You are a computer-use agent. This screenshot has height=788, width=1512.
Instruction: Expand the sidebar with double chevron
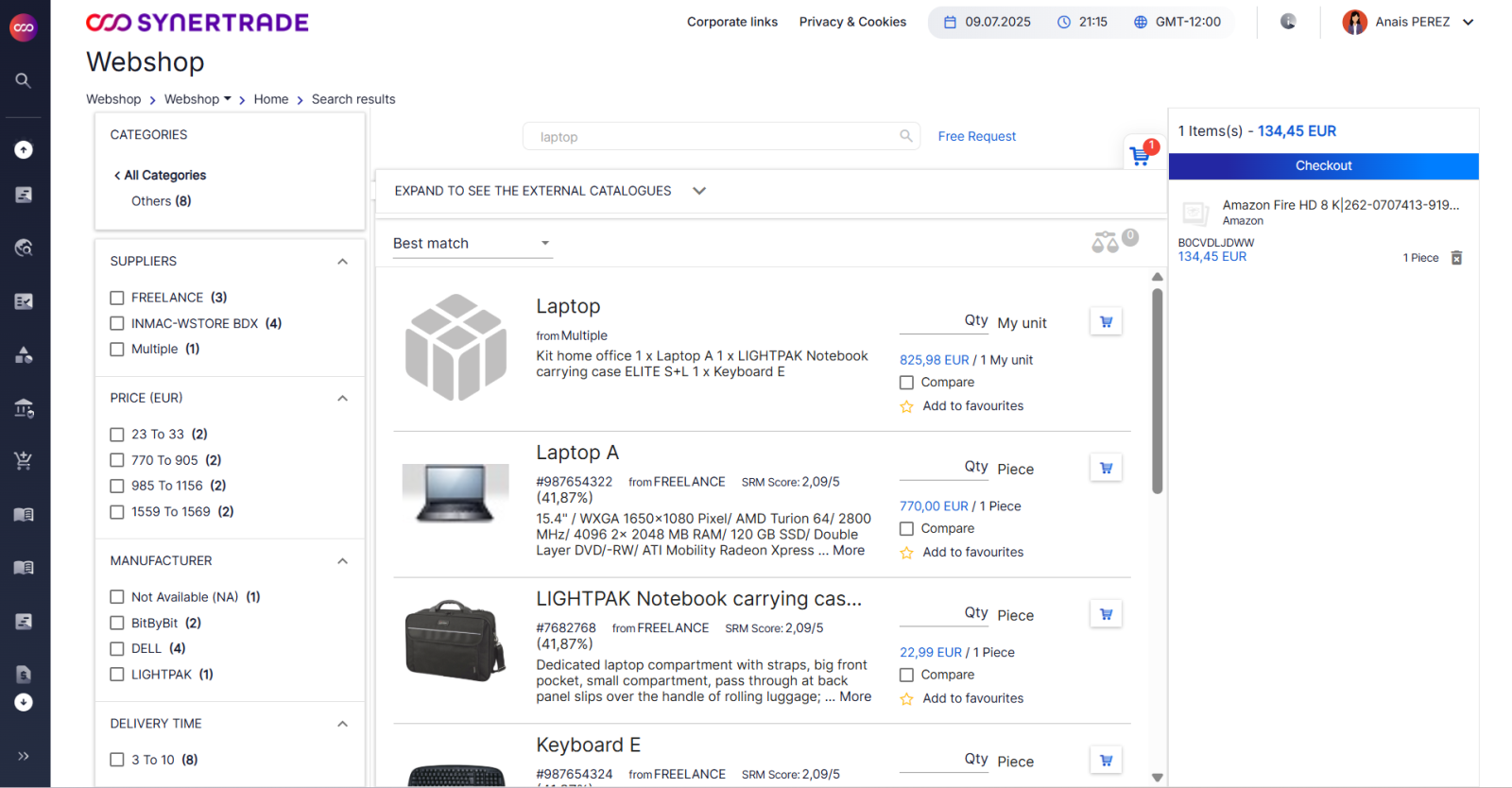24,756
